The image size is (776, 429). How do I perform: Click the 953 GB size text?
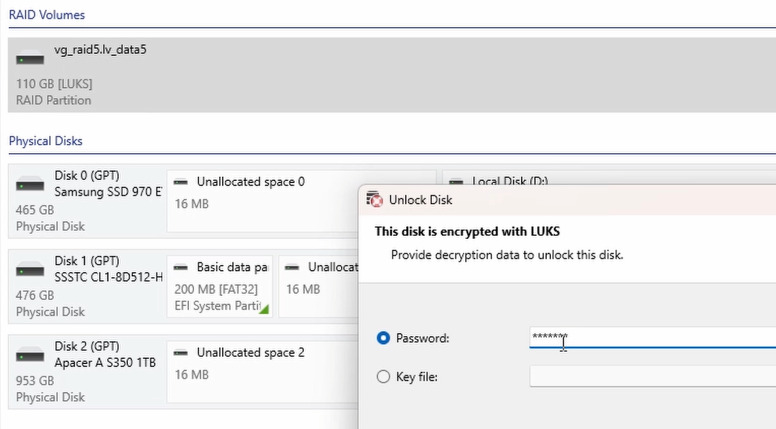click(35, 381)
